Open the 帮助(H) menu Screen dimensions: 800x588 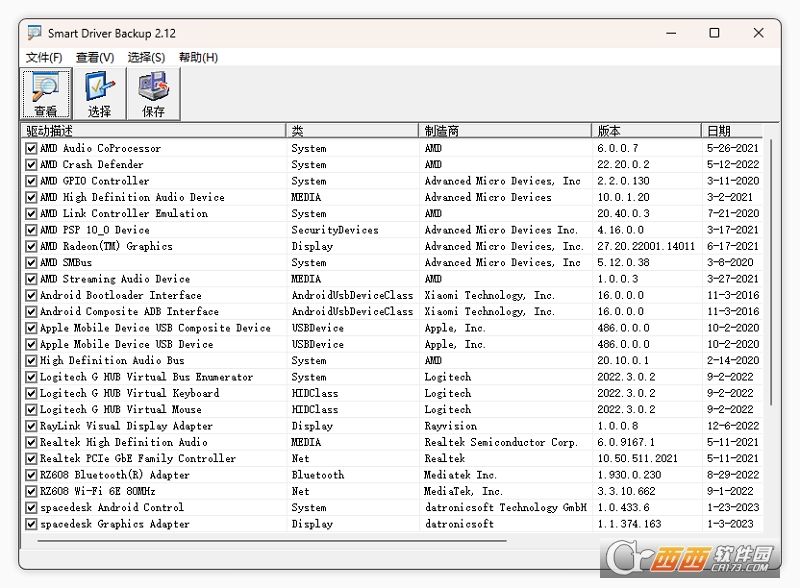pyautogui.click(x=198, y=57)
